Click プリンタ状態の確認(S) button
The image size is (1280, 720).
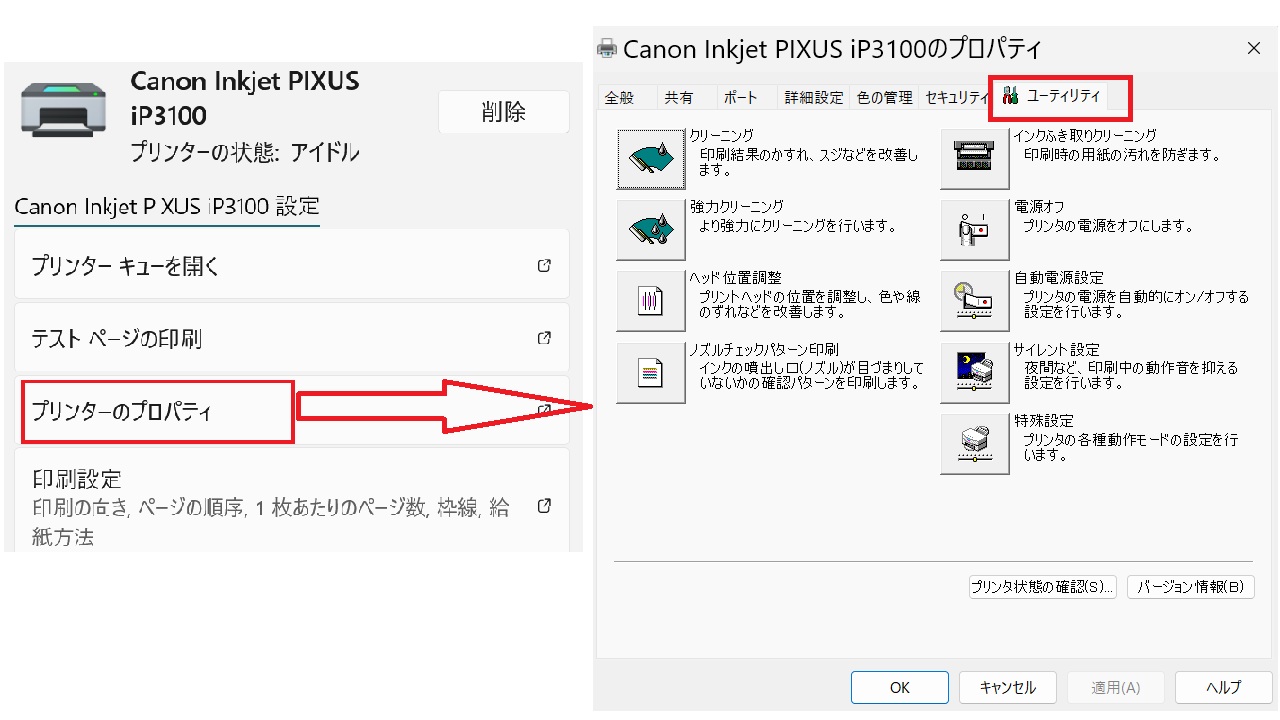(1042, 587)
